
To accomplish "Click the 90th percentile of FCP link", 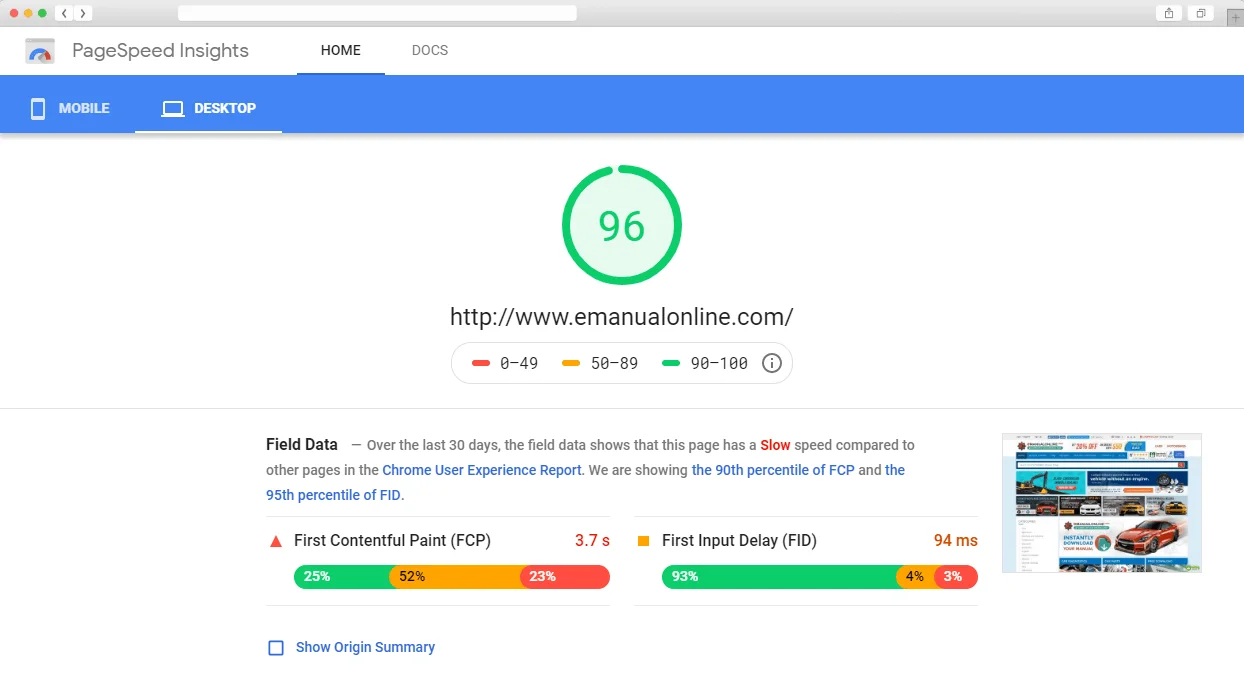I will (x=773, y=470).
